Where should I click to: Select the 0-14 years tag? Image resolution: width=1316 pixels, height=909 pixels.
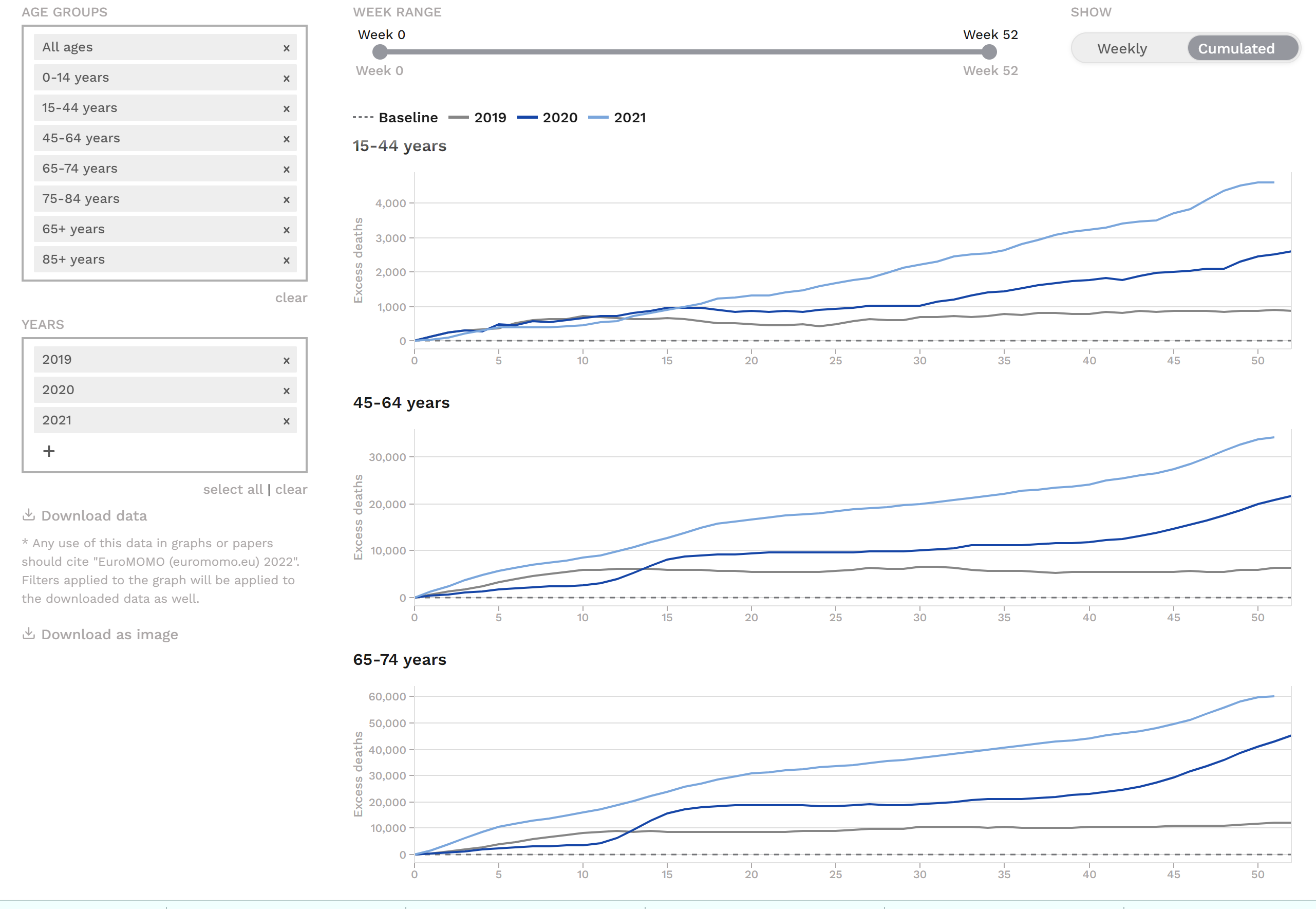point(165,78)
